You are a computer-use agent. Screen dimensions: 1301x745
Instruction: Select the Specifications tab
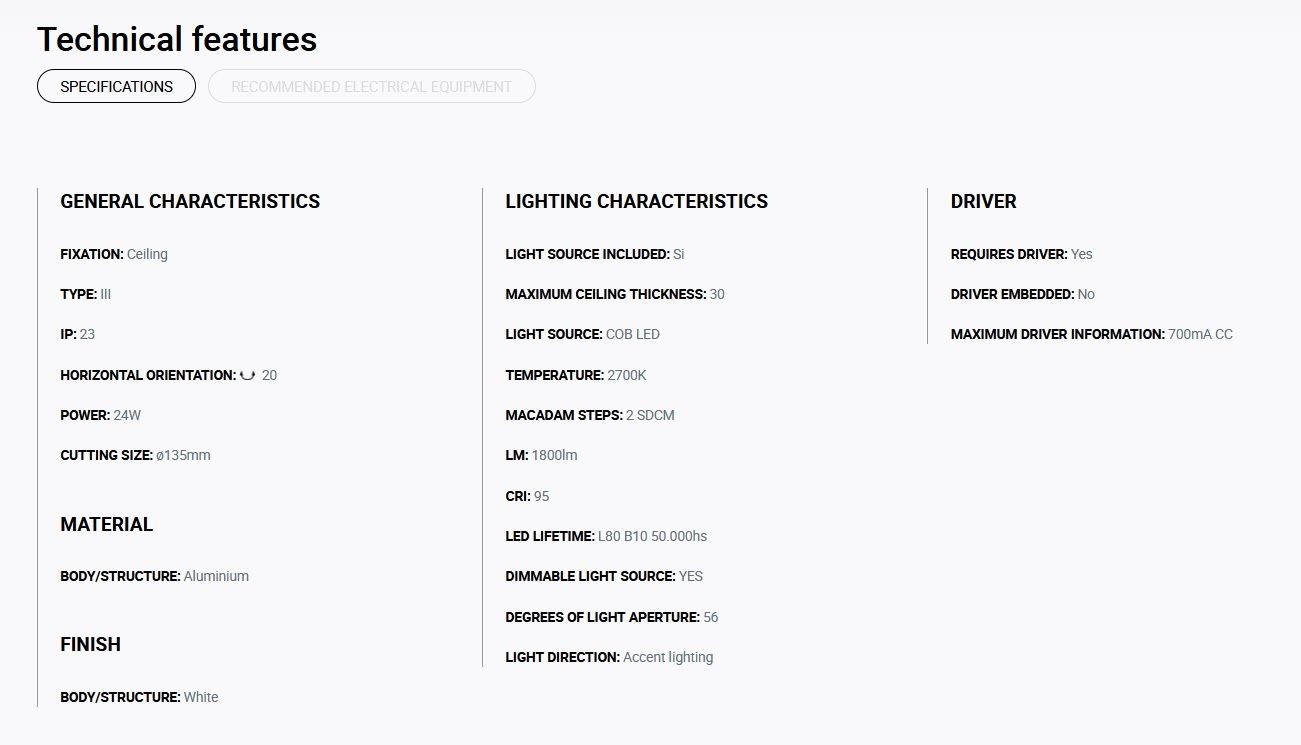tap(116, 86)
